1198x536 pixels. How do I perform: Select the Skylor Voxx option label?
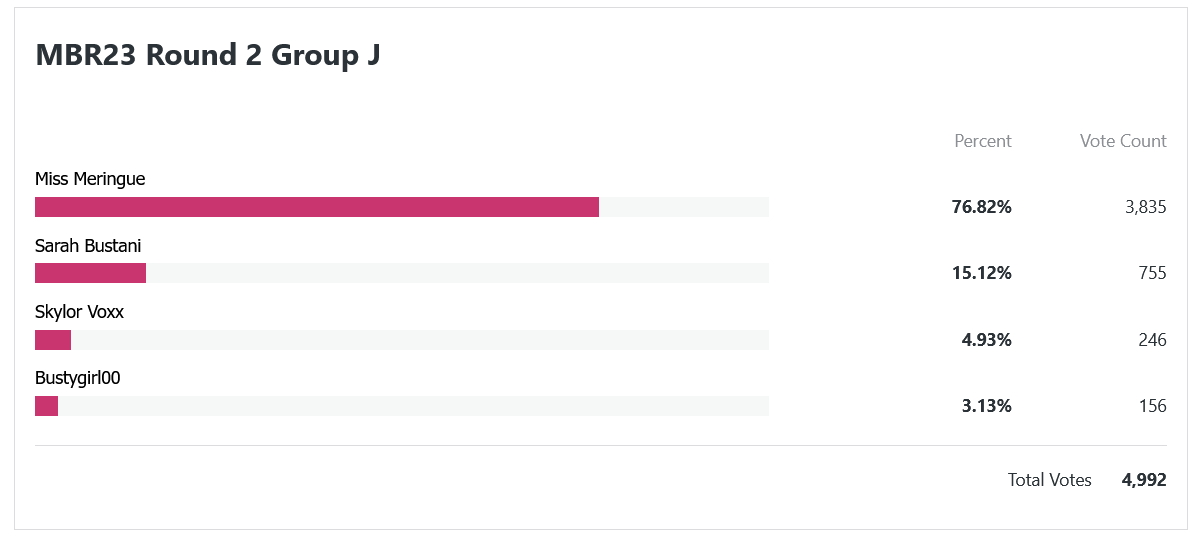click(x=79, y=312)
